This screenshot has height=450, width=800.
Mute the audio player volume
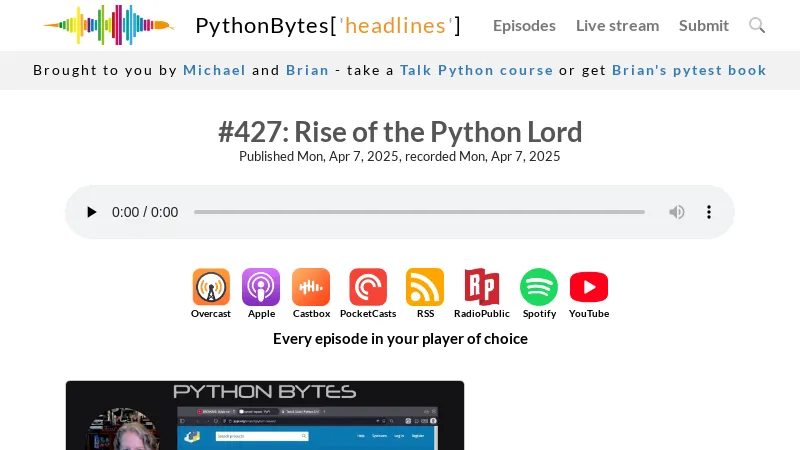coord(677,212)
